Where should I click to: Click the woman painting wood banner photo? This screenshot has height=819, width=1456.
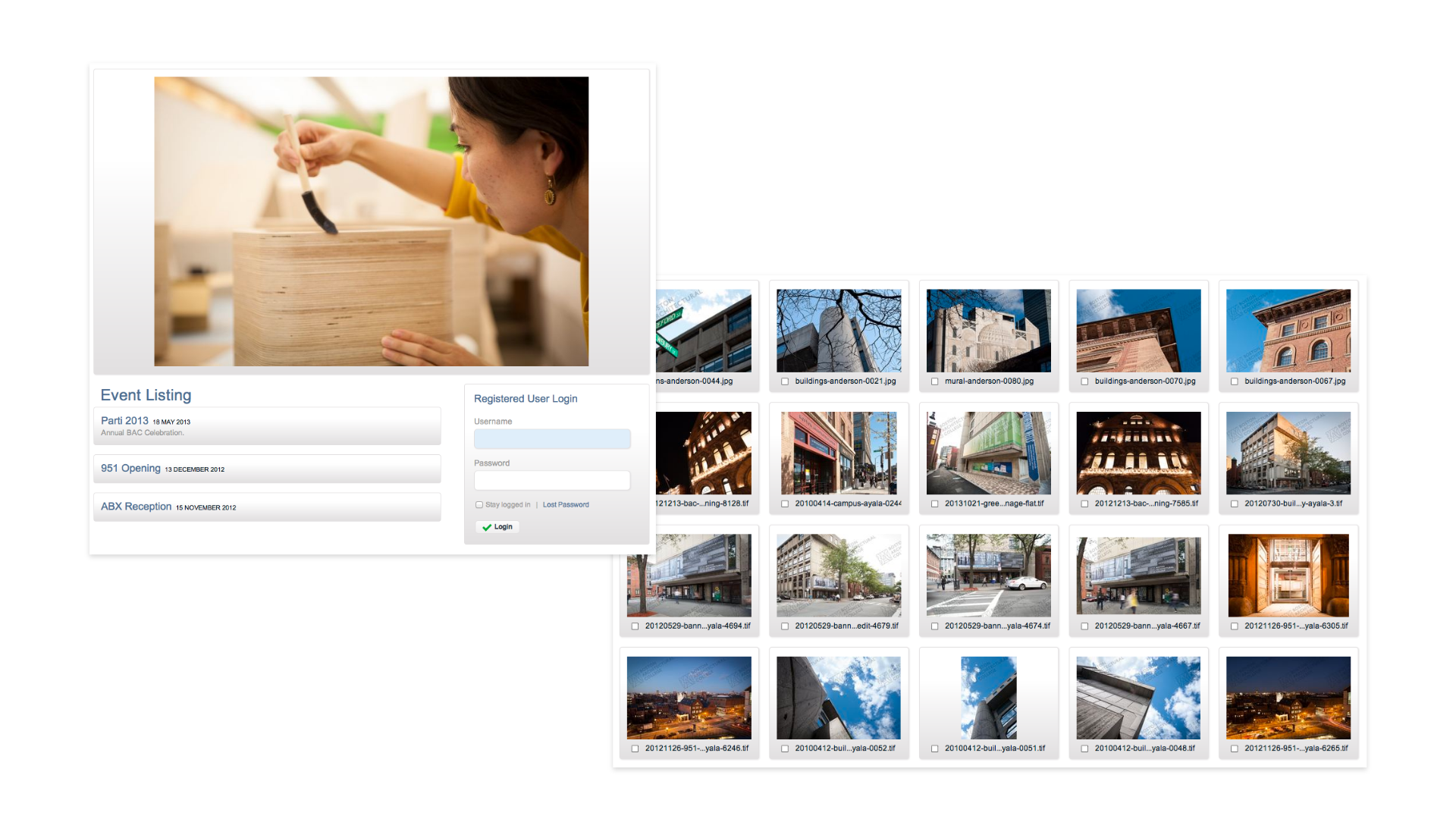(x=371, y=221)
